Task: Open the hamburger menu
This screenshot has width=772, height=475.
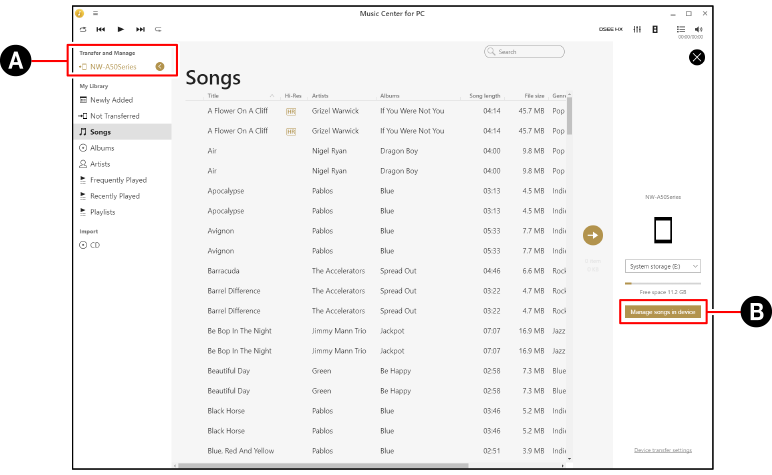Action: (x=95, y=14)
